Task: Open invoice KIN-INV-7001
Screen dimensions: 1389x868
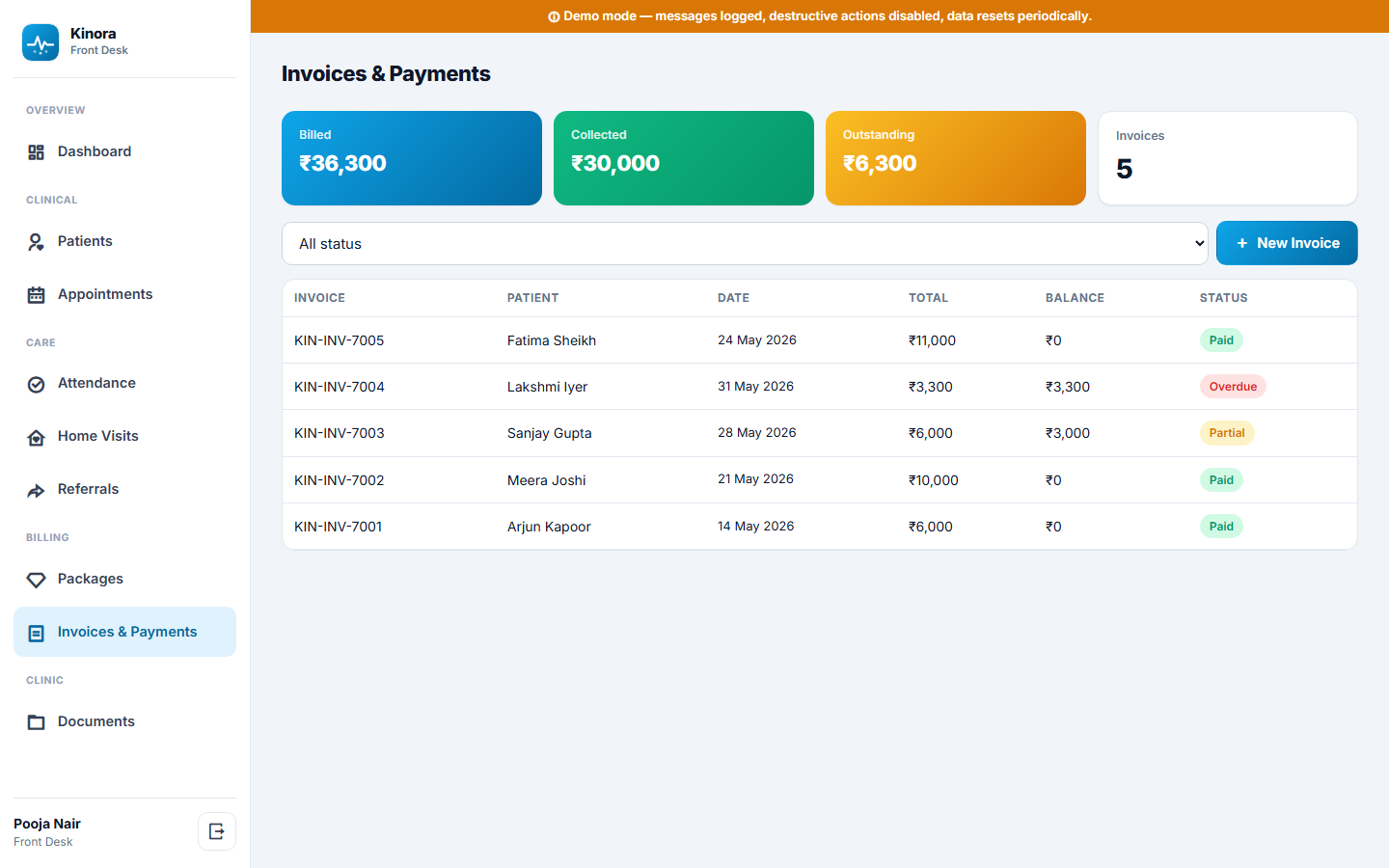Action: [339, 527]
